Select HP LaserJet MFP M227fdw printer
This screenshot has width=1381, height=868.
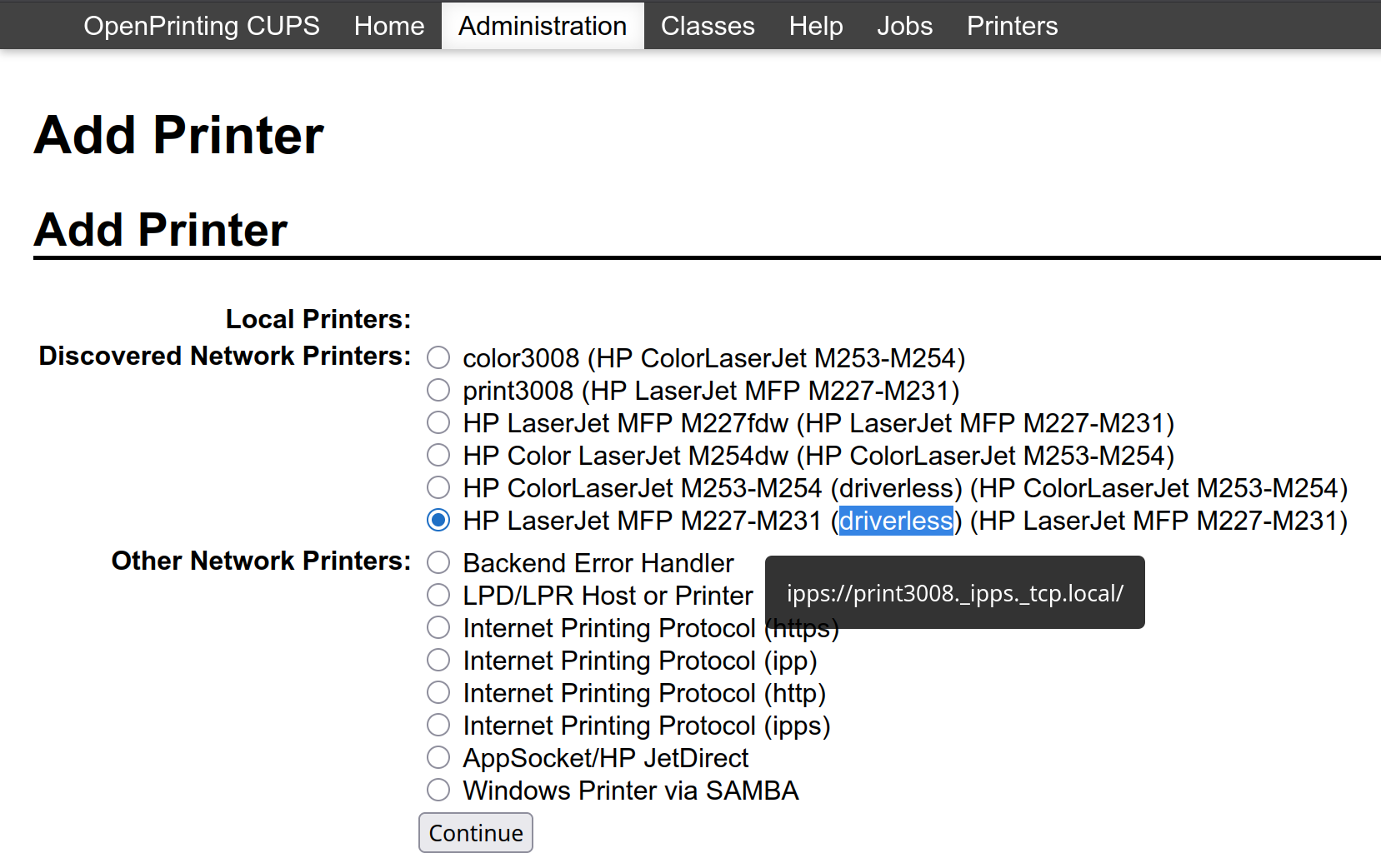coord(438,423)
